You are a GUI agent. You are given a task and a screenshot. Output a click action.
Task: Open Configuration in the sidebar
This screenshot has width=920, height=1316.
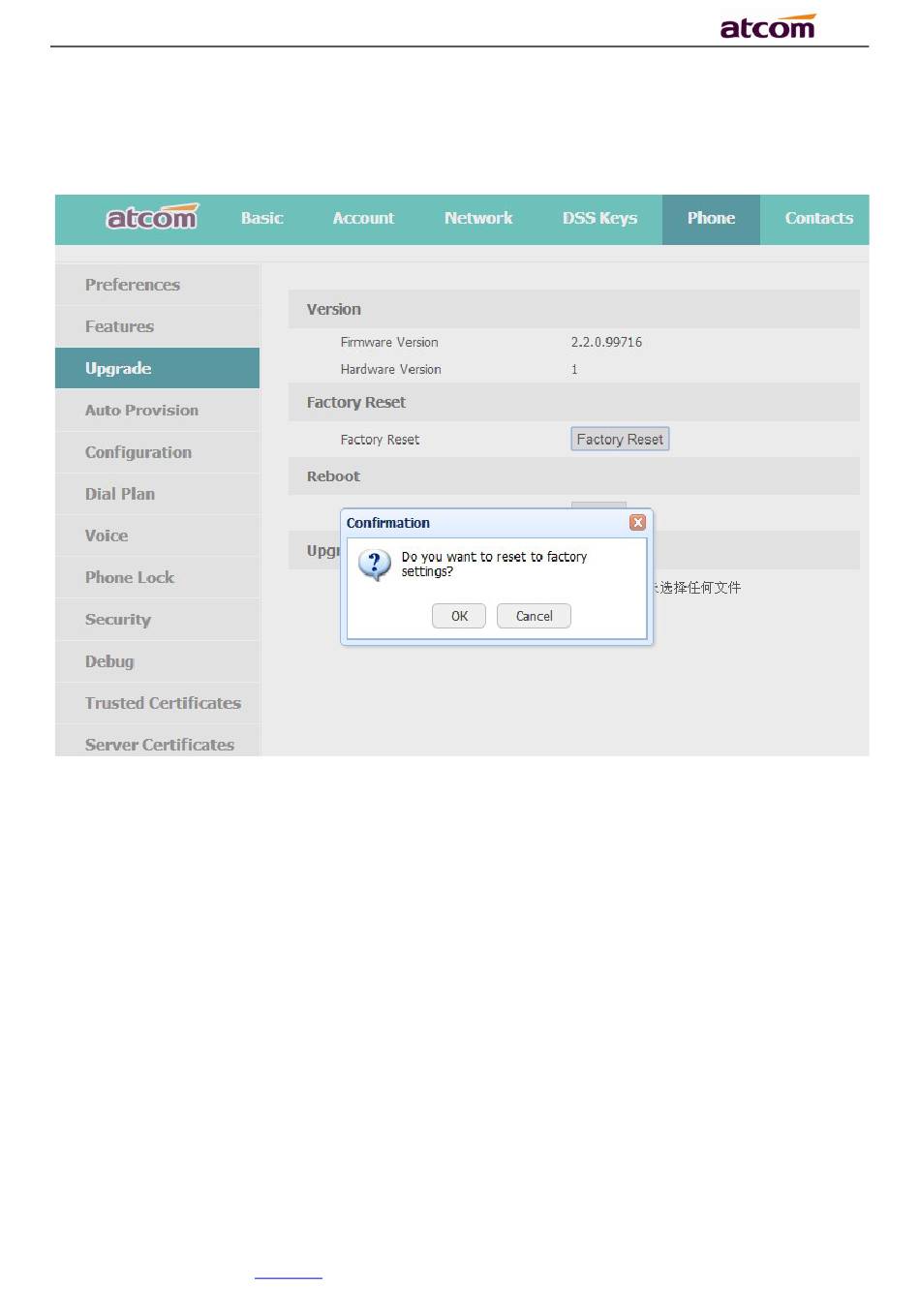point(157,452)
